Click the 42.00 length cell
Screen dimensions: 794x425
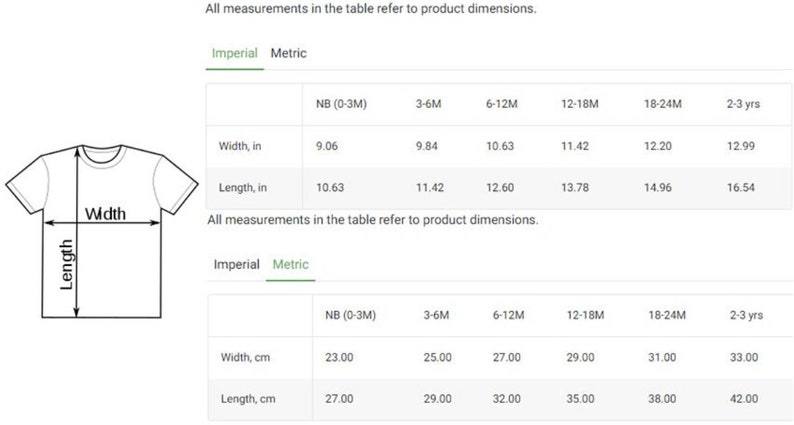pos(744,399)
